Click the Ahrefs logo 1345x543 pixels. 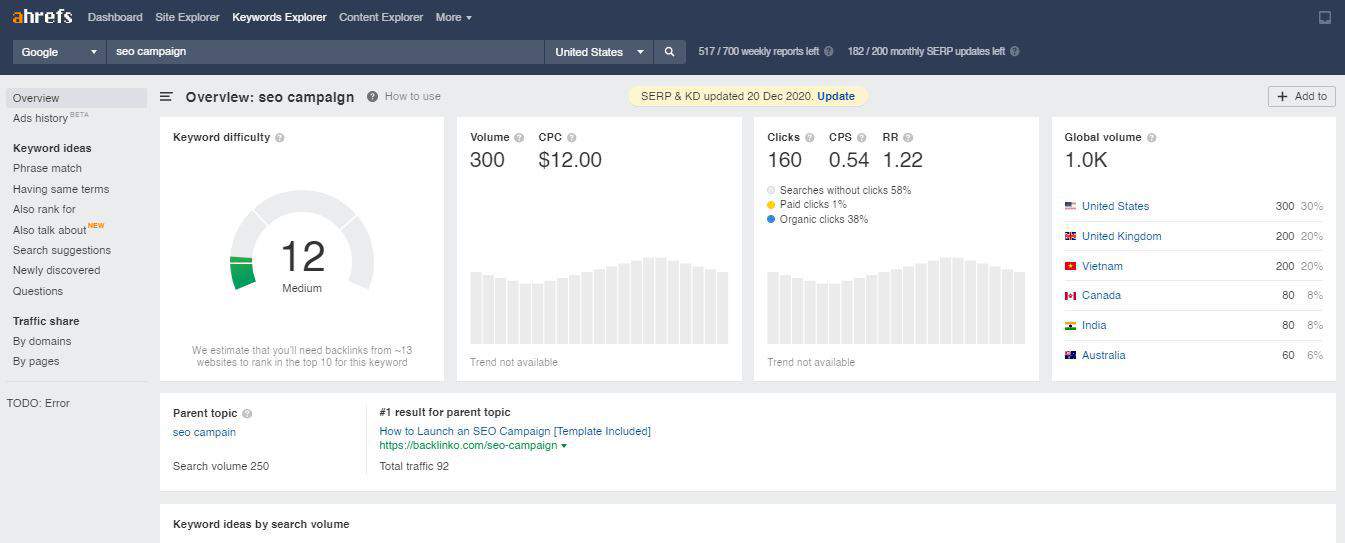(42, 16)
